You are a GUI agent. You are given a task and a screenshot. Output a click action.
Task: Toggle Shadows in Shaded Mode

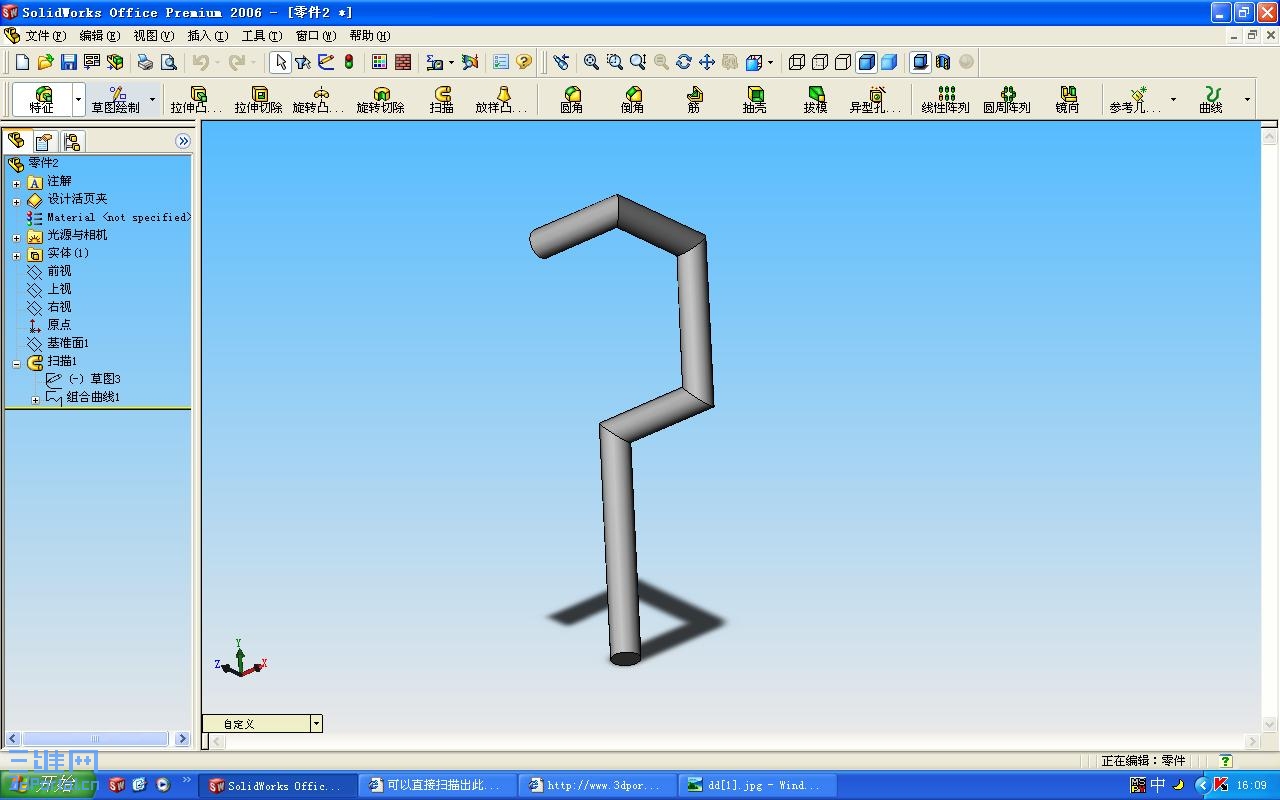[920, 62]
